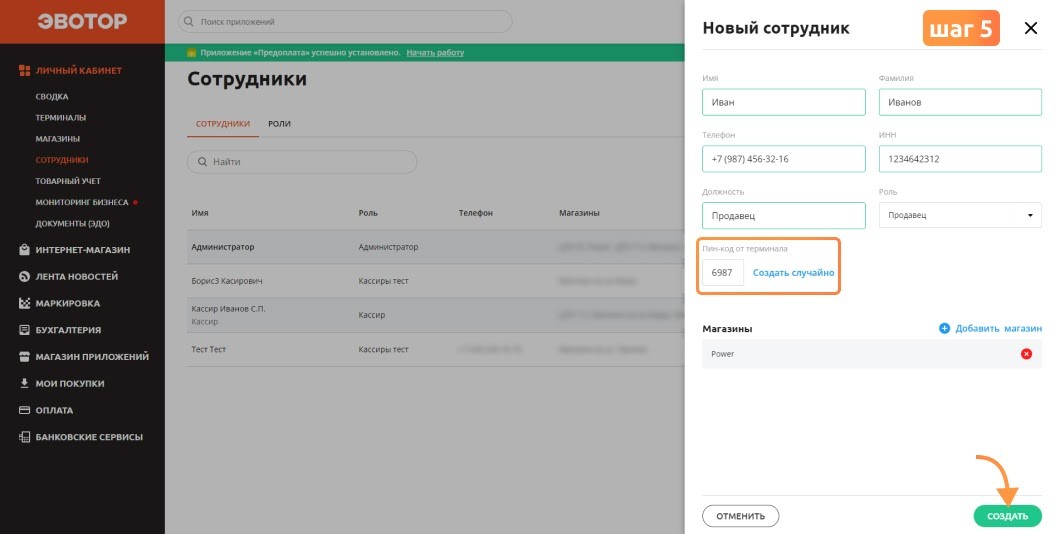Close the Новый сотрудник panel

tap(1031, 28)
